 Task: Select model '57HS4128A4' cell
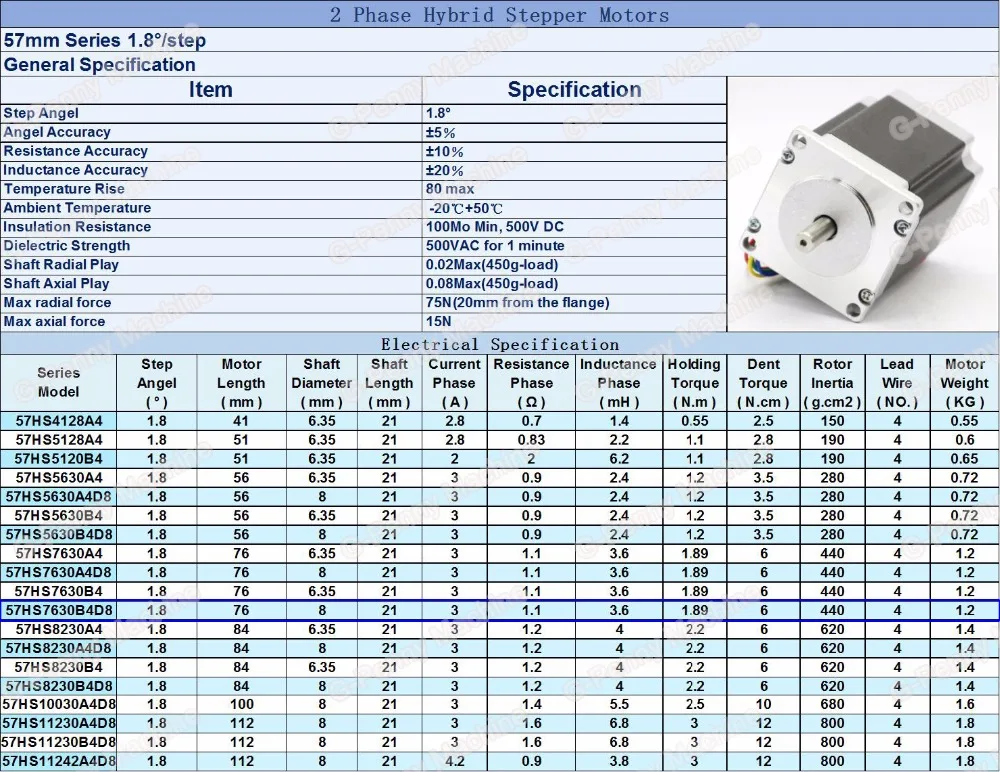(59, 421)
